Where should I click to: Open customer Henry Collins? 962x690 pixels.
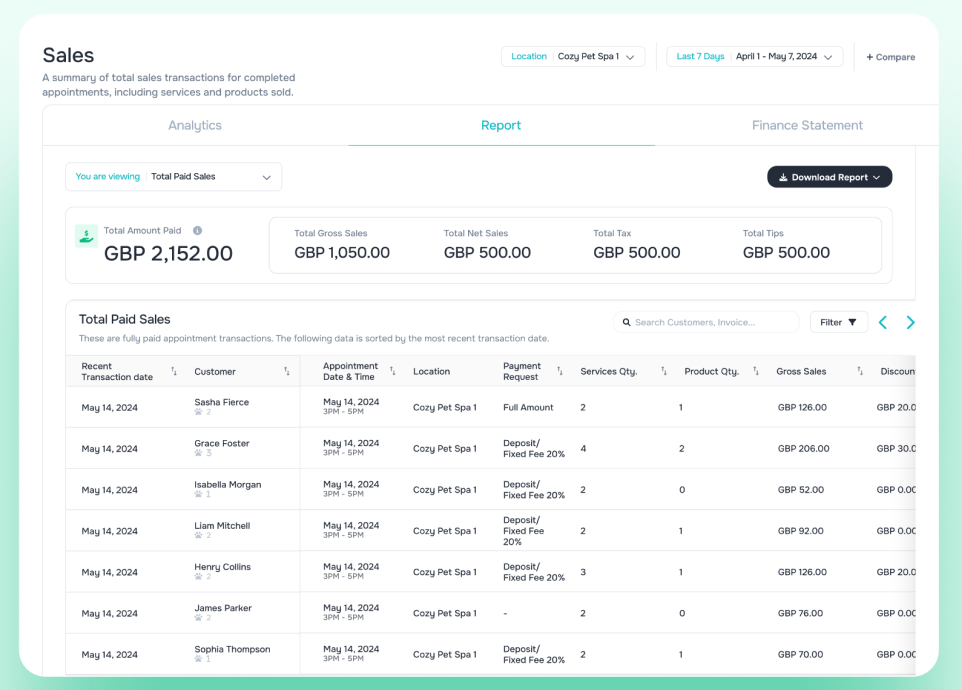222,567
